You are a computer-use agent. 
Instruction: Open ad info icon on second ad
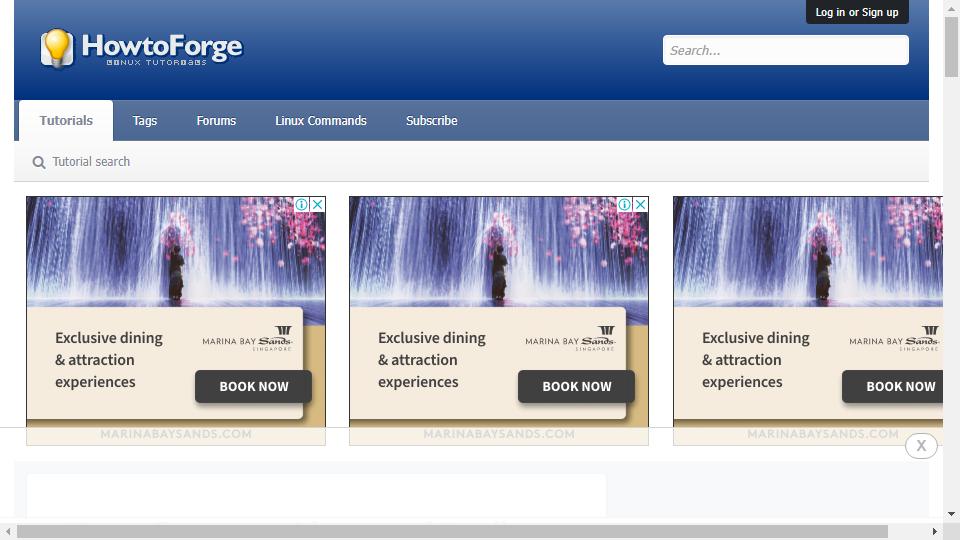(624, 204)
